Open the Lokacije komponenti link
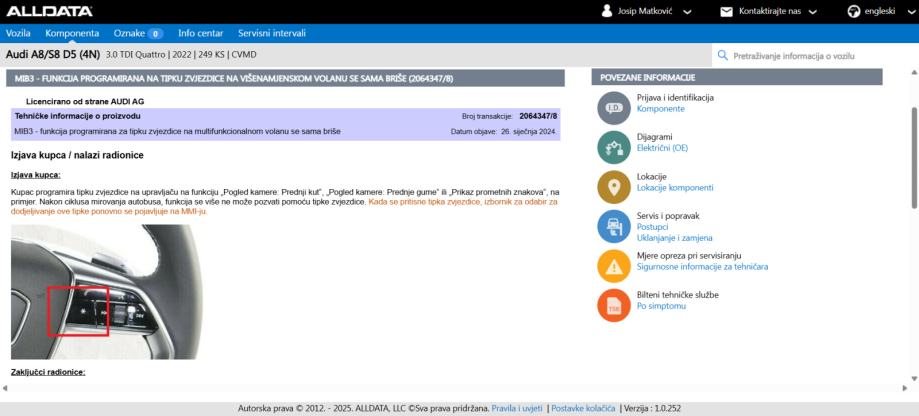919x416 pixels. tap(675, 188)
